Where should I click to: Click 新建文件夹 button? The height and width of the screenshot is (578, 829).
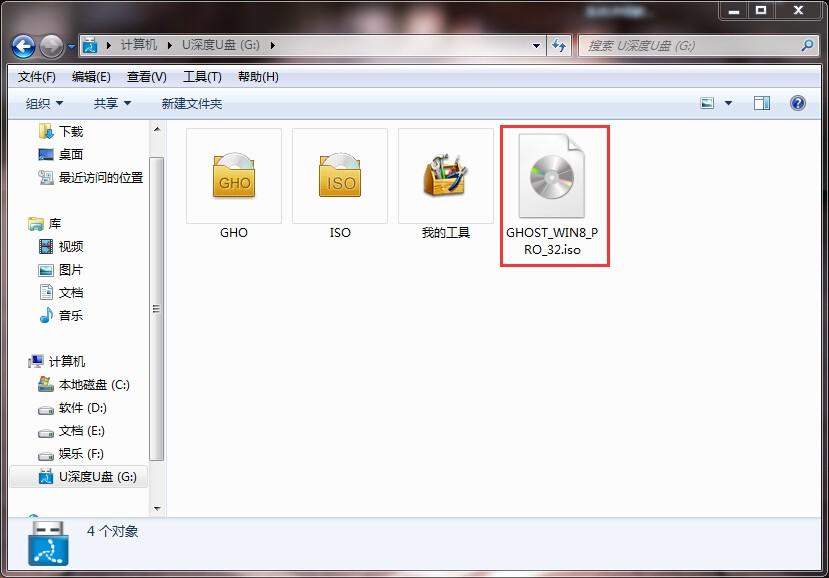(191, 103)
